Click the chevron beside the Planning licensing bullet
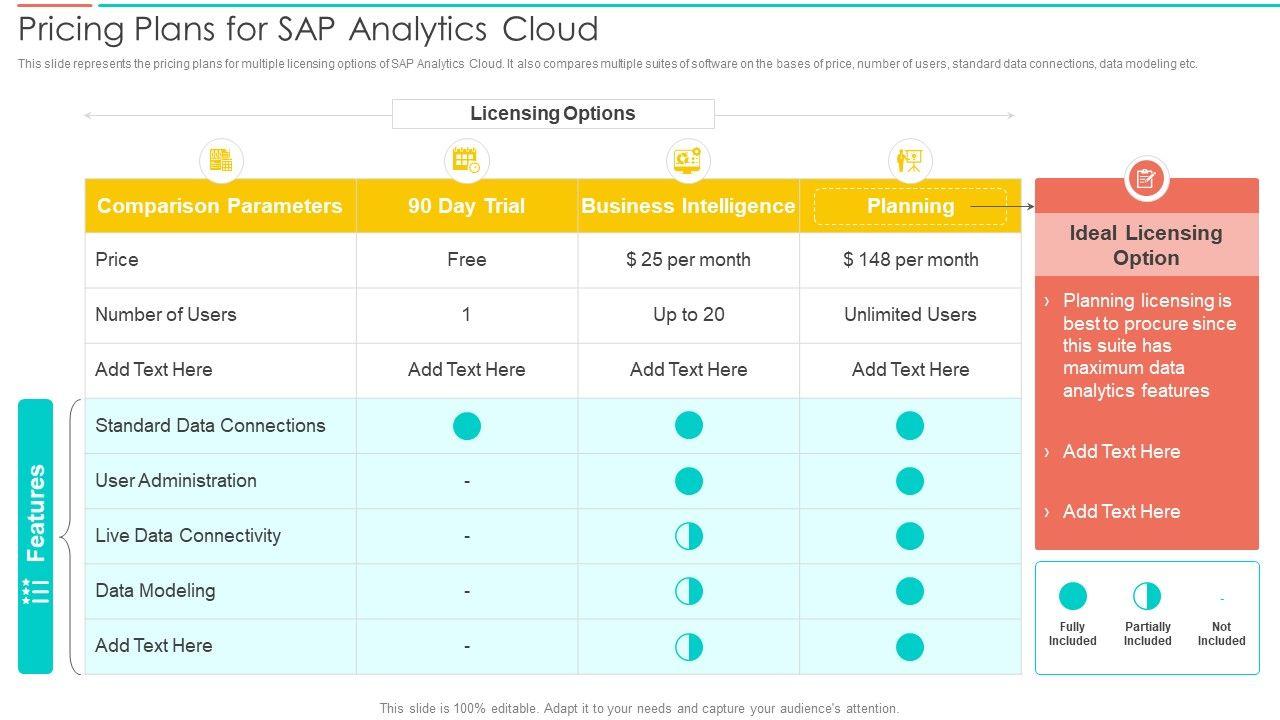The image size is (1280, 720). click(x=1047, y=301)
